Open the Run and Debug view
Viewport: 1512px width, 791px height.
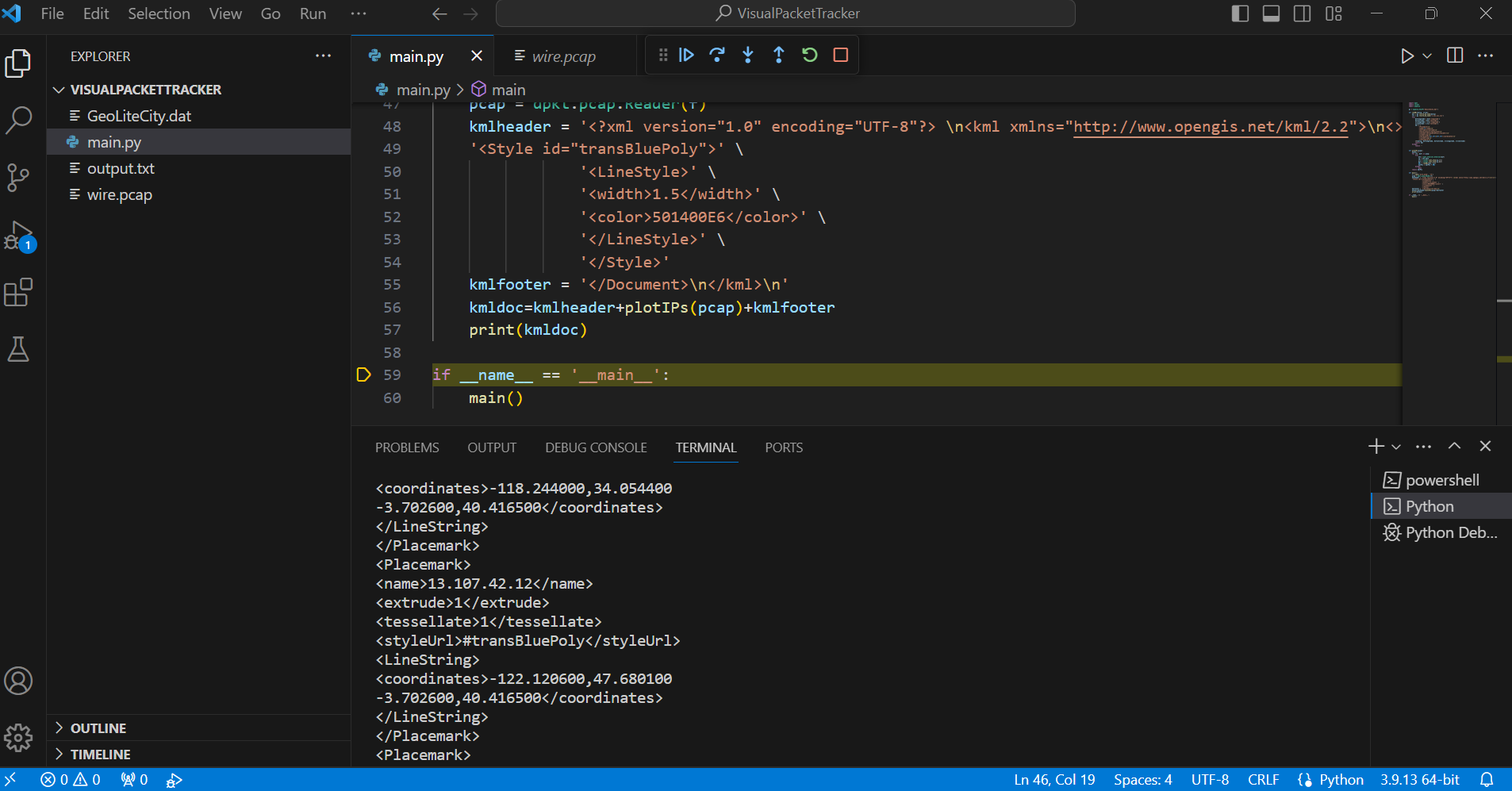coord(18,236)
